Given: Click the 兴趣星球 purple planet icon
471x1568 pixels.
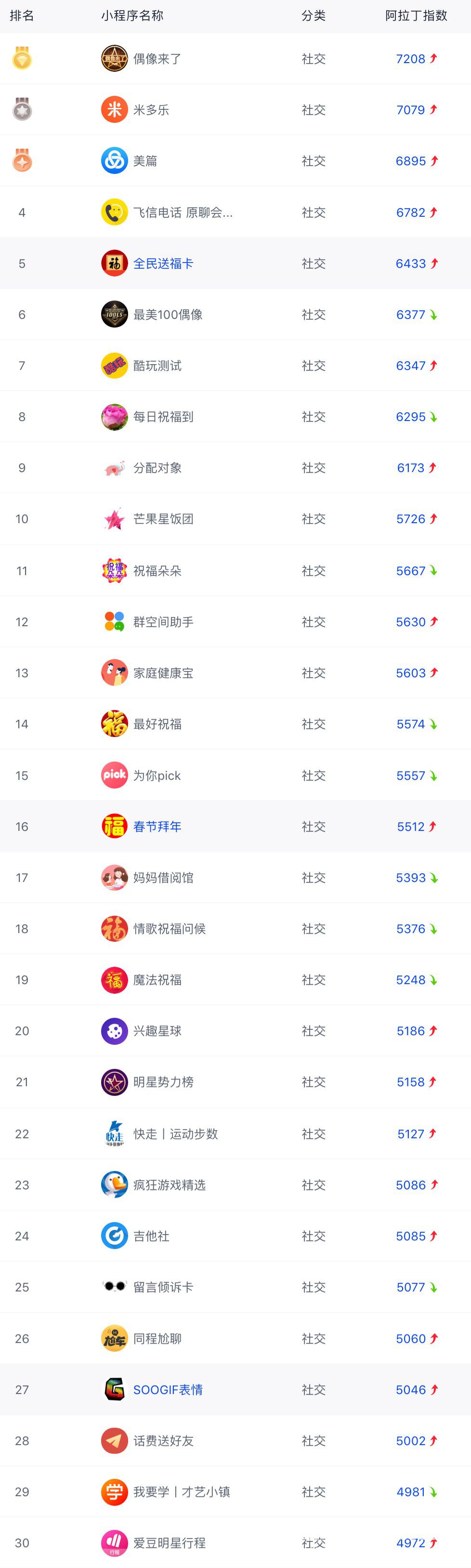Looking at the screenshot, I should pyautogui.click(x=115, y=1030).
